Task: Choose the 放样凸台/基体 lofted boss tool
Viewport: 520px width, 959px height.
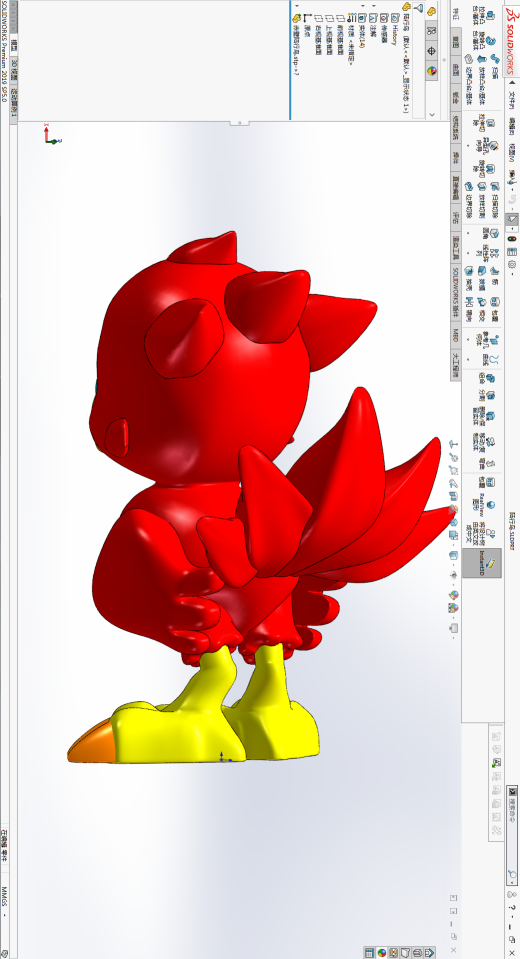Action: (x=482, y=80)
